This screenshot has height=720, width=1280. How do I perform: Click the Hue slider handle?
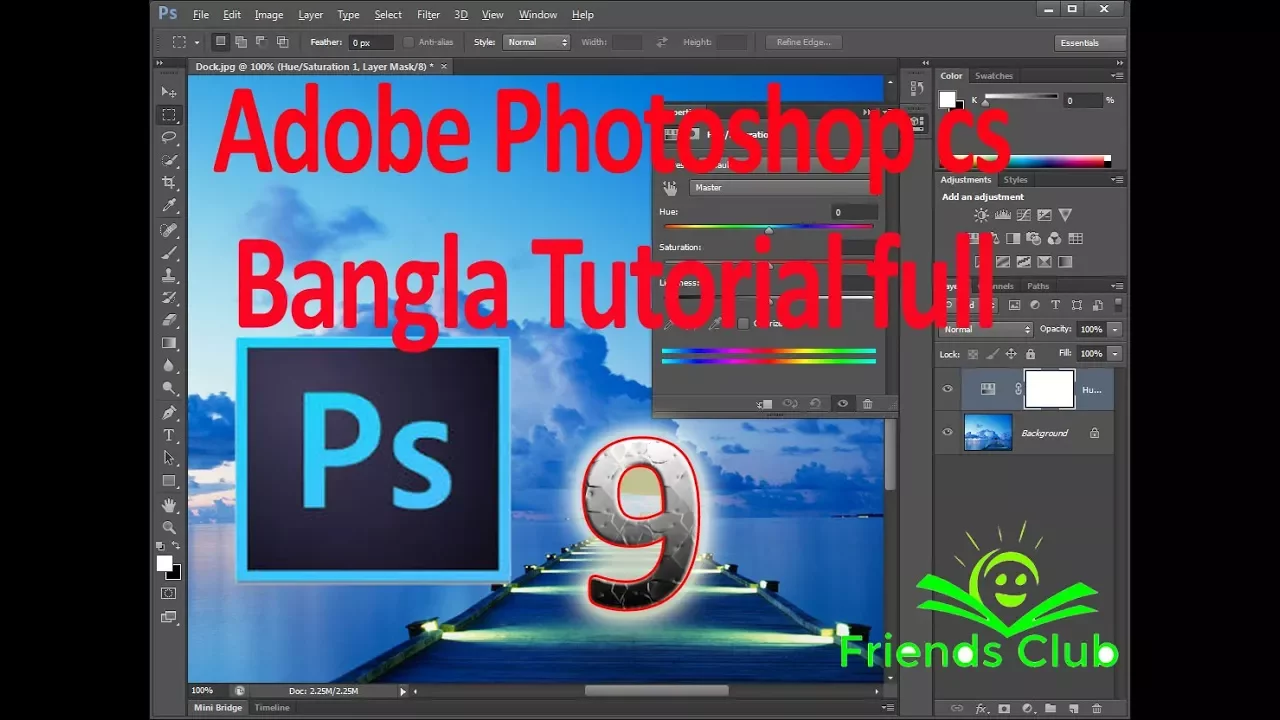tap(769, 230)
